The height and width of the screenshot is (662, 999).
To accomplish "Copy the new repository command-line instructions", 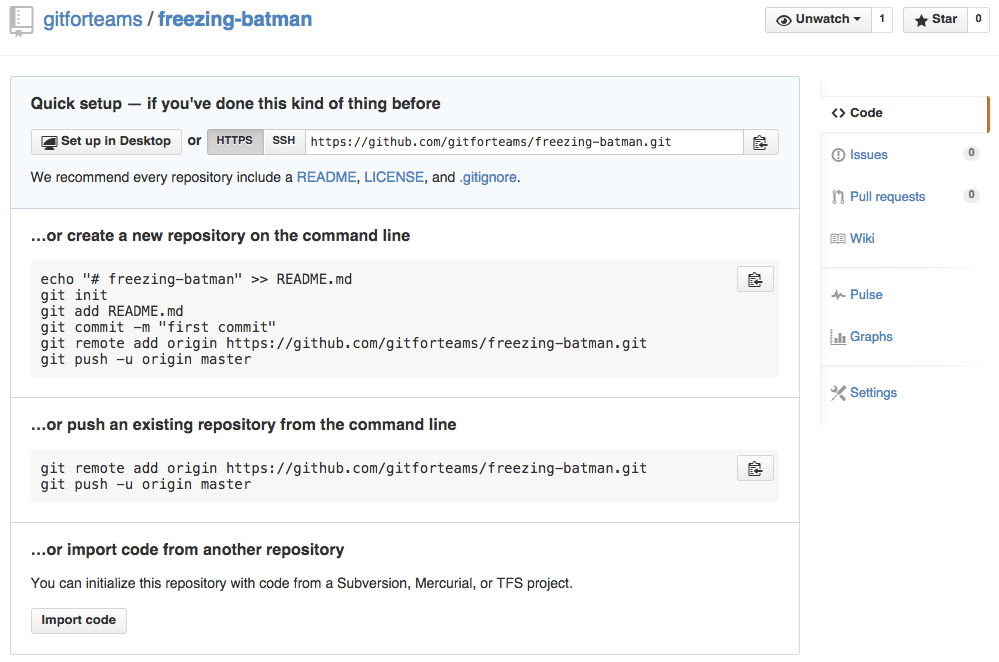I will coord(755,279).
